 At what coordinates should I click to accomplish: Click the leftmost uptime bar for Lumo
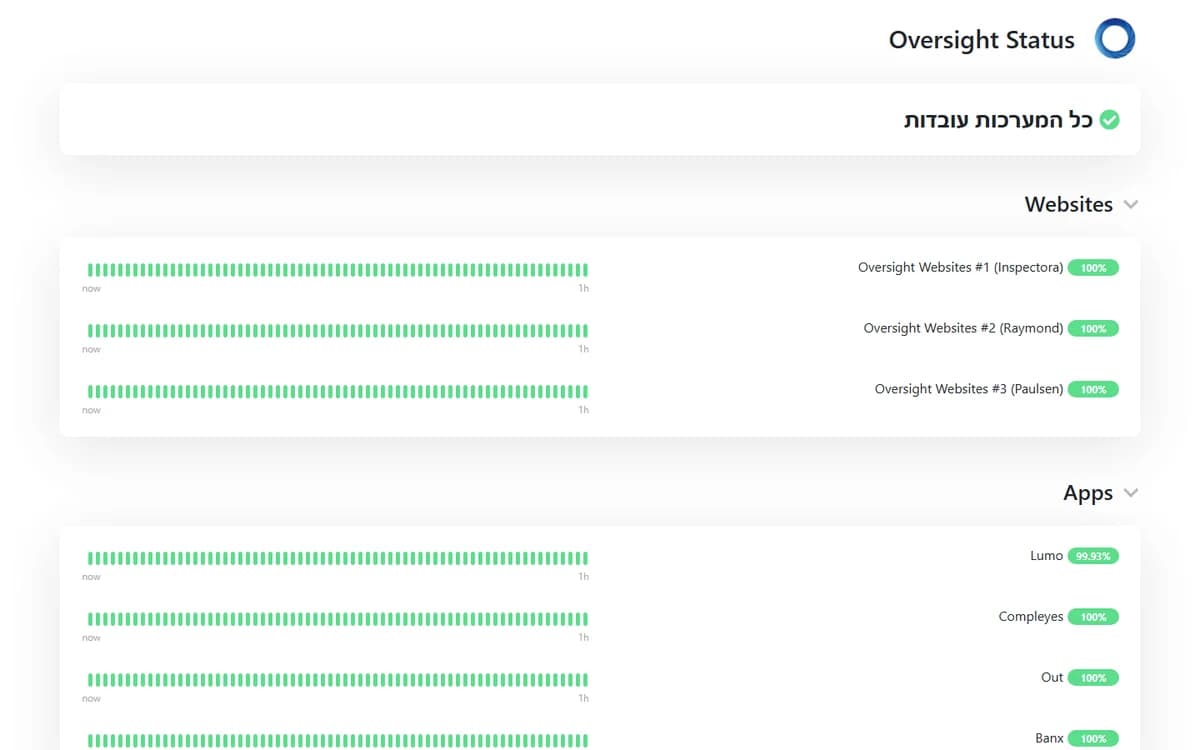[x=90, y=558]
